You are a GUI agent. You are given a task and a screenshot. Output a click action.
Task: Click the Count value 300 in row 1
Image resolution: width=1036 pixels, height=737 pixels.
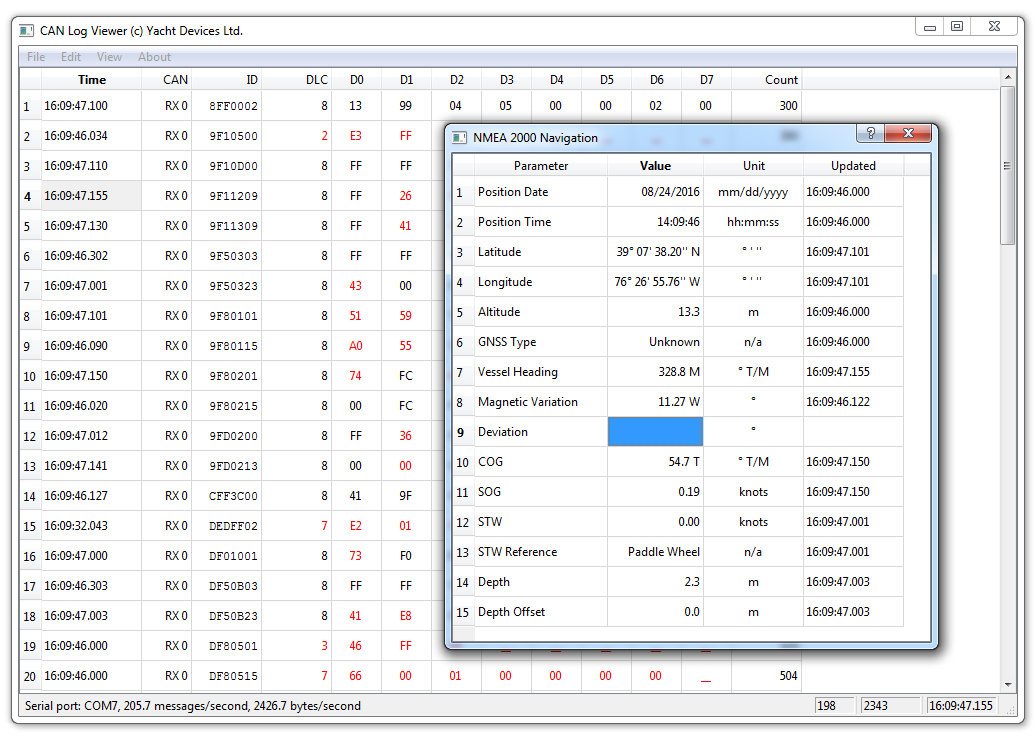point(766,106)
